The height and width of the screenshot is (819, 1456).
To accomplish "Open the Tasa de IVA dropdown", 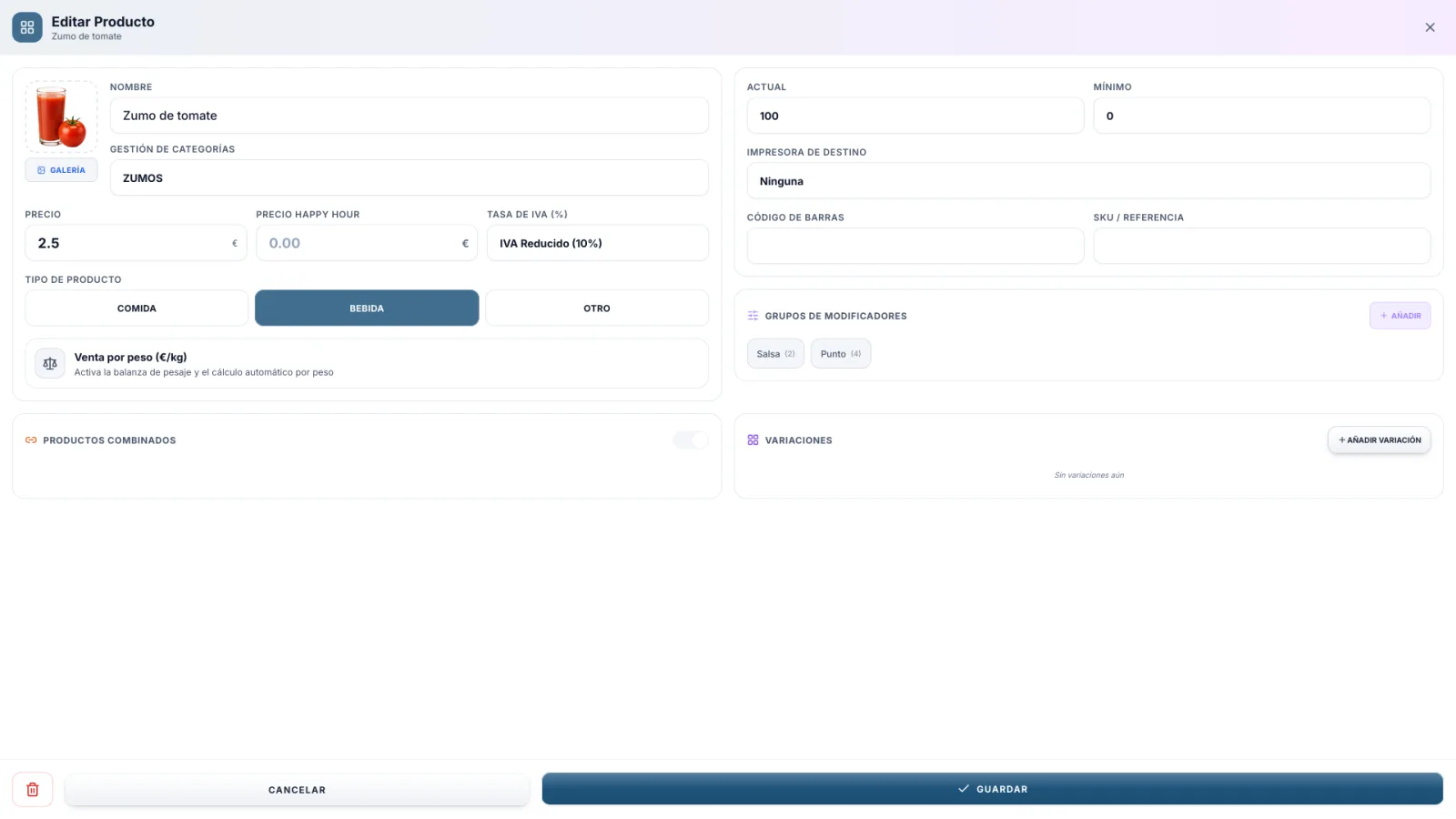I will click(x=597, y=243).
